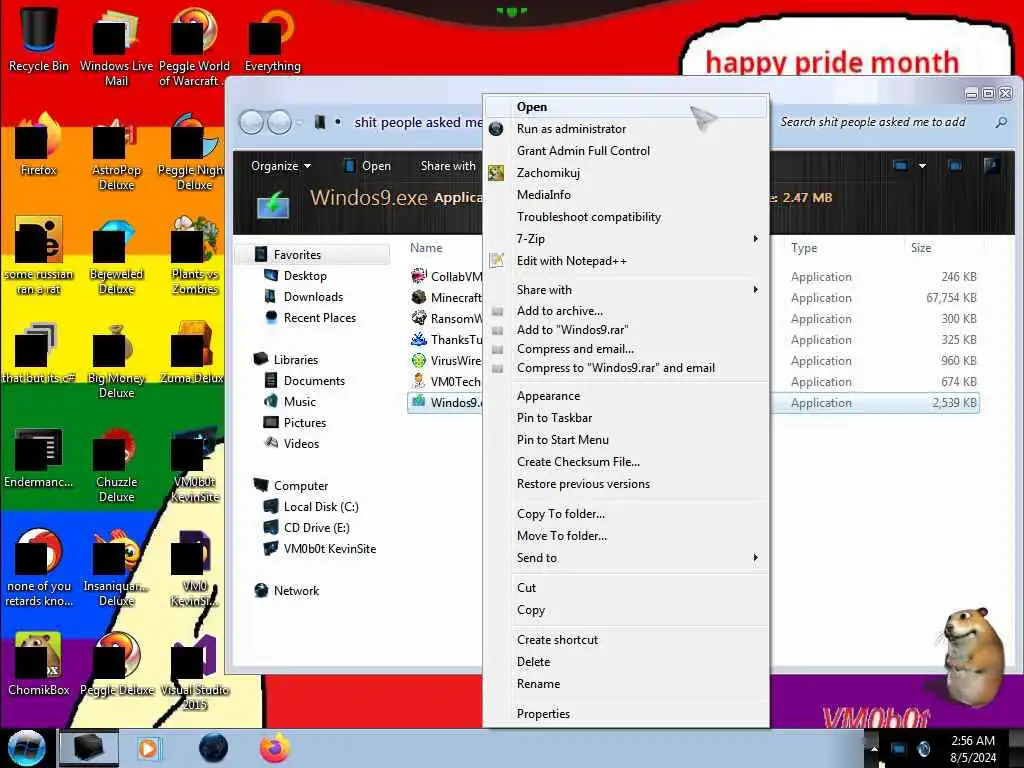Select the VirusWire file icon
This screenshot has width=1024, height=768.
[419, 360]
